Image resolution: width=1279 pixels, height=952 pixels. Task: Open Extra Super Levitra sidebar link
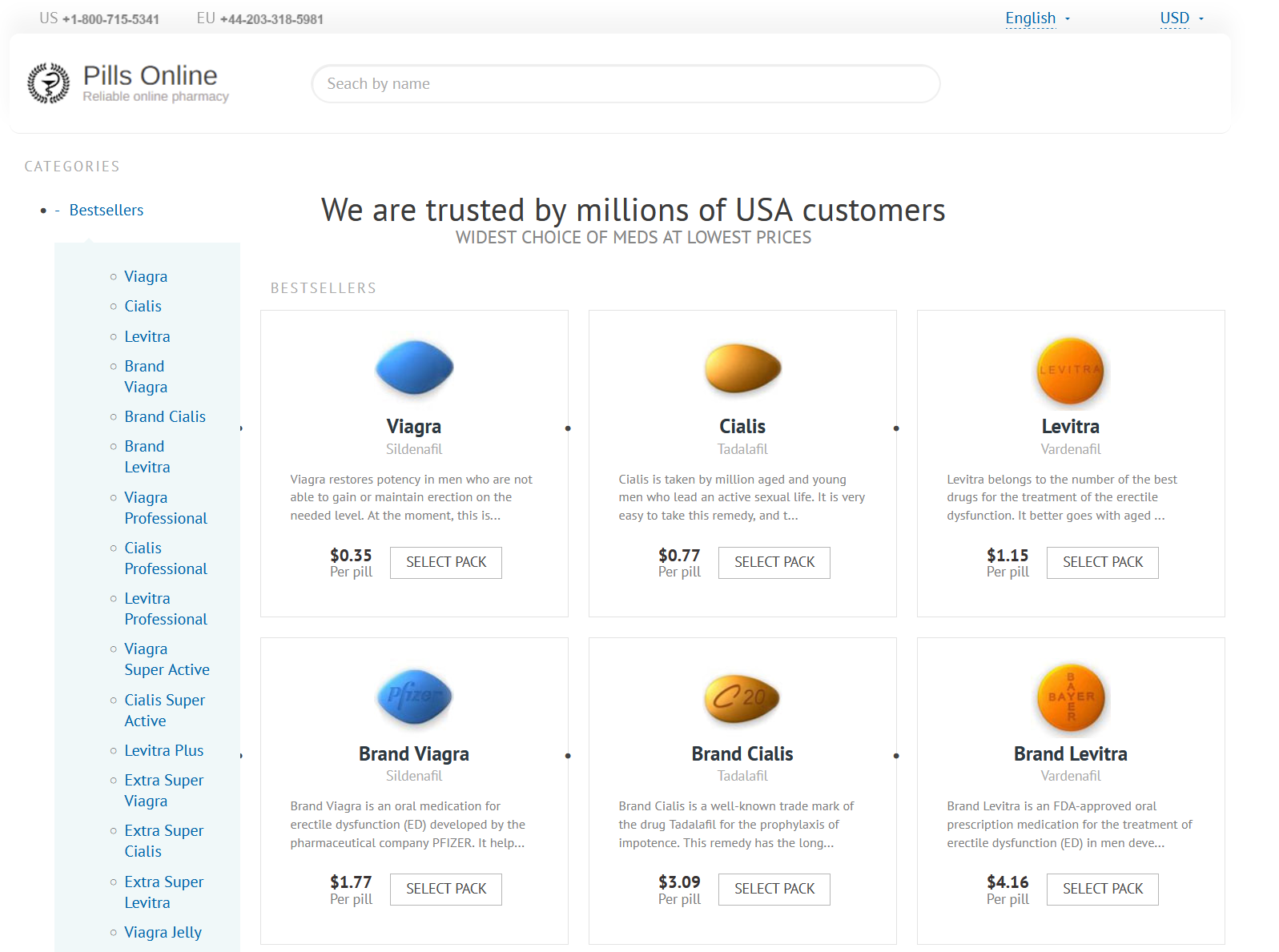(163, 892)
